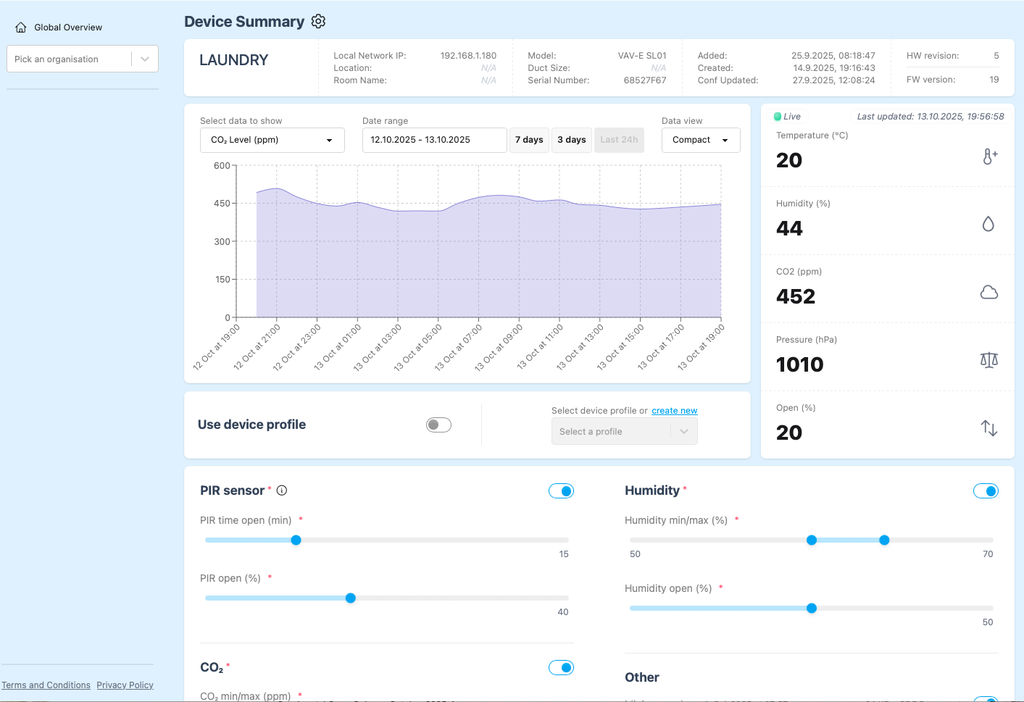Expand the Compact data view dropdown

pyautogui.click(x=700, y=140)
